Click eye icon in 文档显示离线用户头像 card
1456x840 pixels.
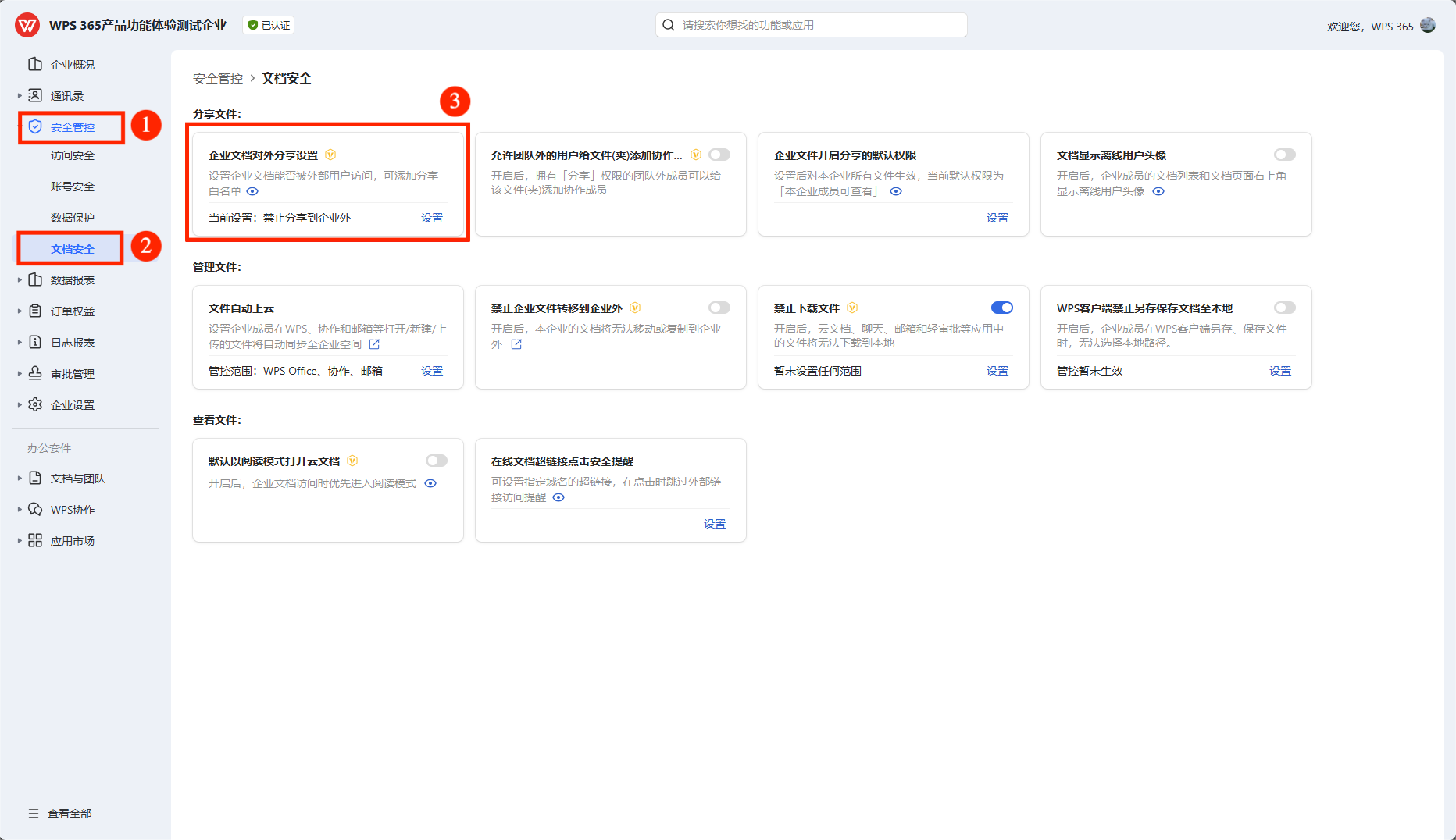(x=1158, y=191)
